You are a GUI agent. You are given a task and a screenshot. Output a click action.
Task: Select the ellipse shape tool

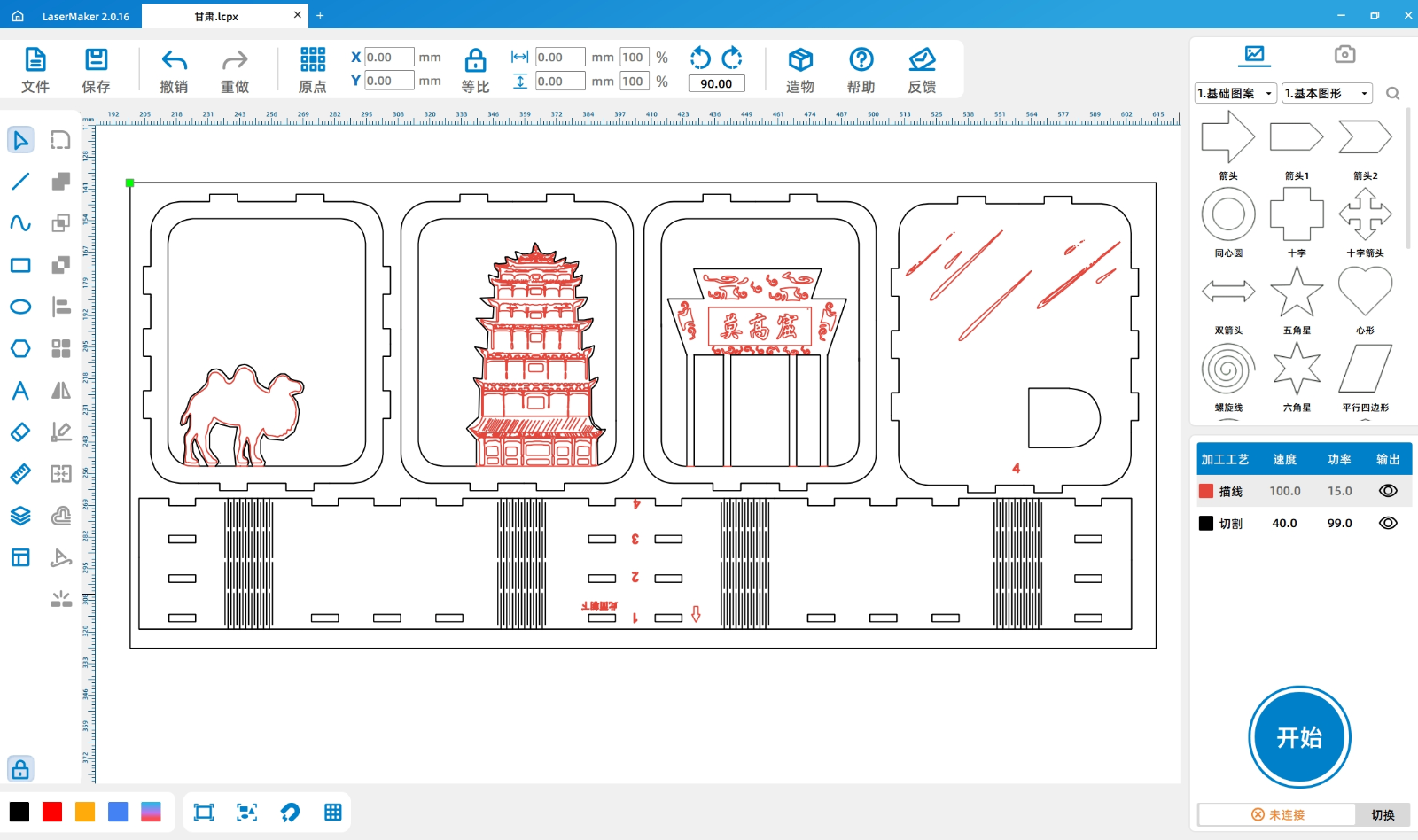click(20, 307)
